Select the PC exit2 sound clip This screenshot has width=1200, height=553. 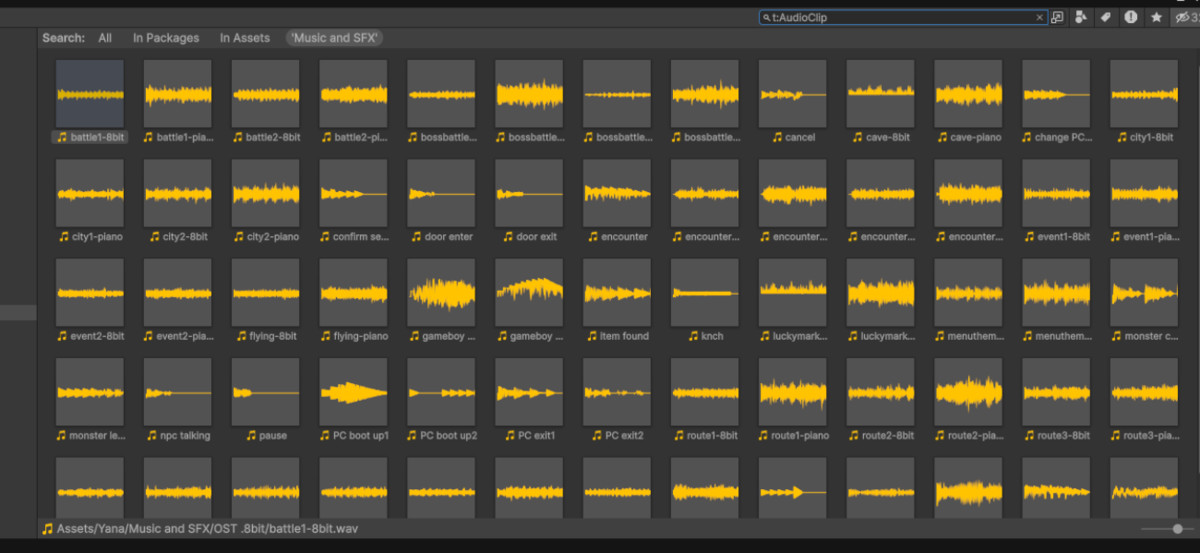tap(617, 401)
